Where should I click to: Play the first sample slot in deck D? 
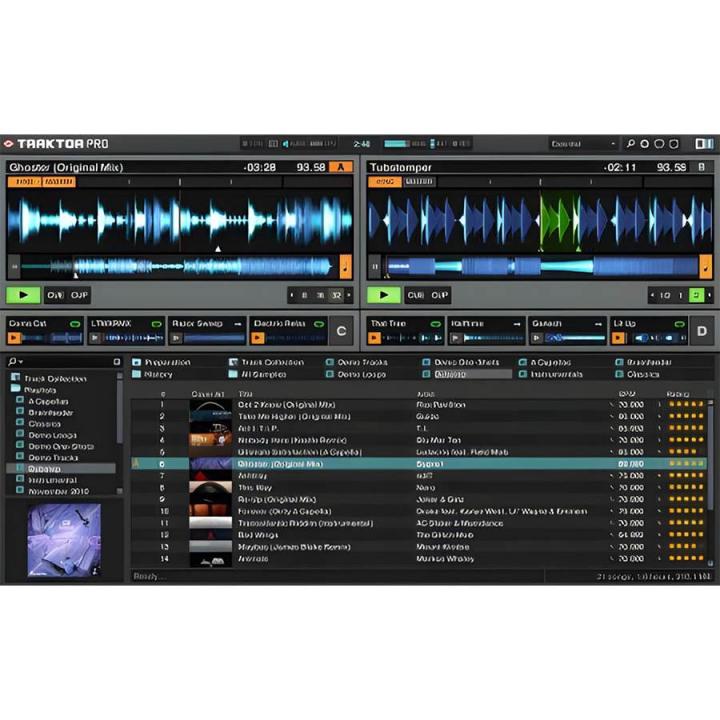pos(374,338)
